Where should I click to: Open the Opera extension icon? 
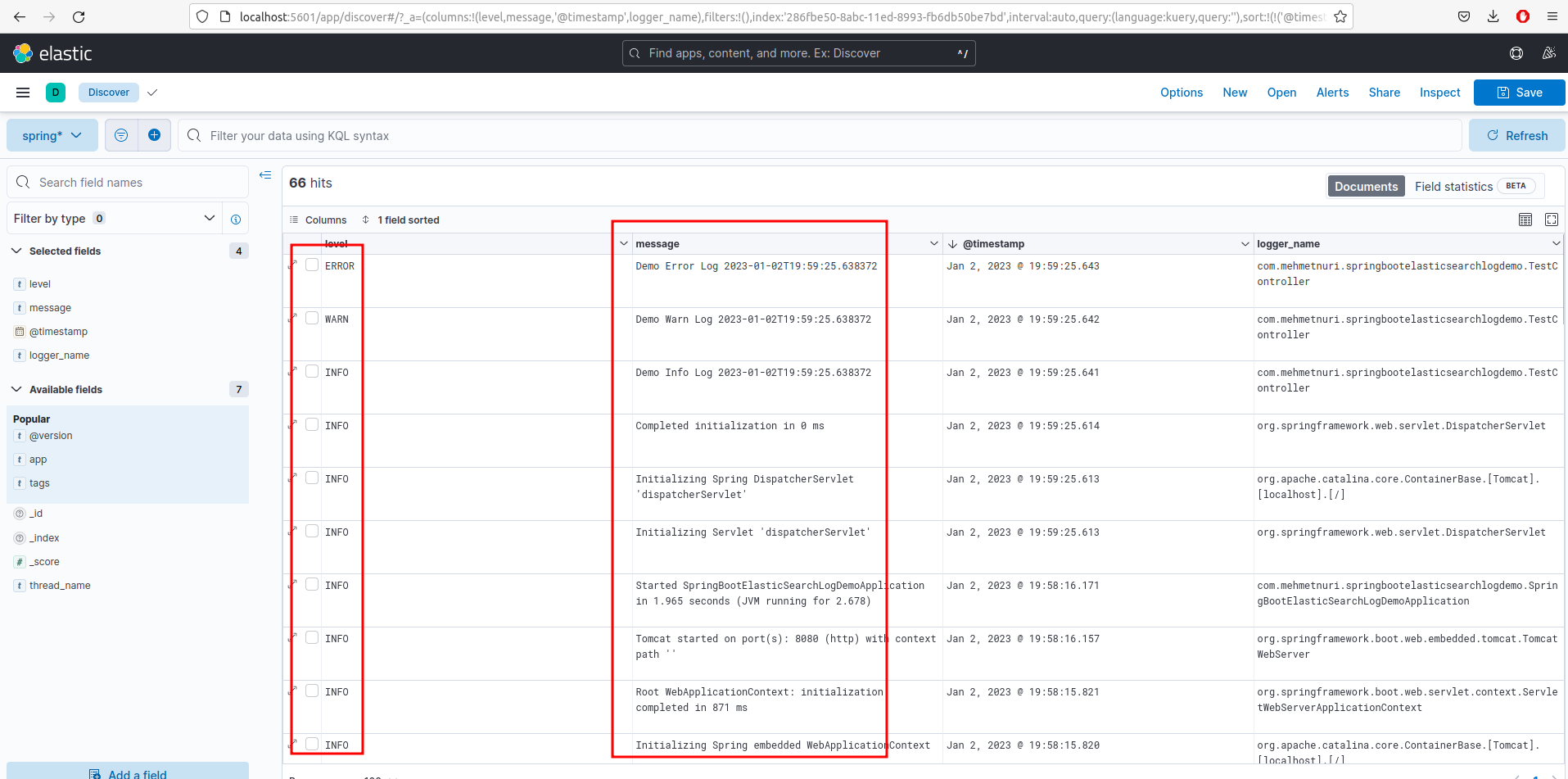(1523, 16)
